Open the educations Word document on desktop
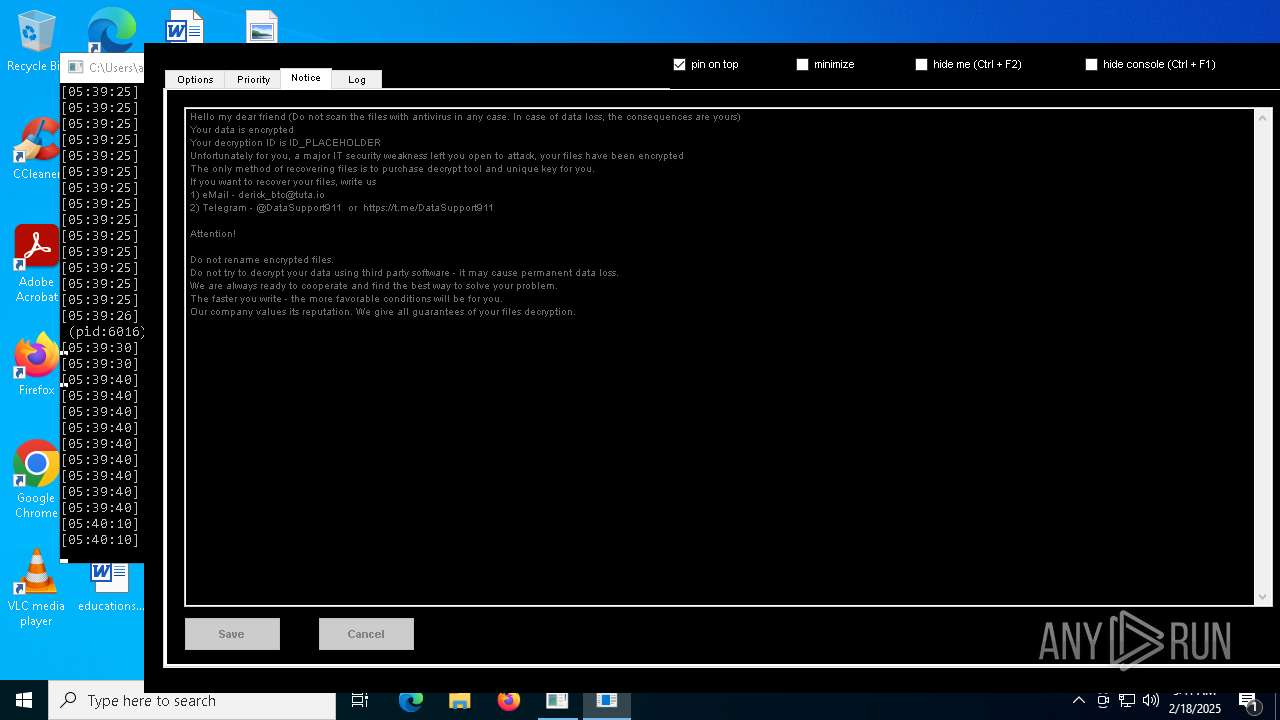1280x720 pixels. pos(110,588)
